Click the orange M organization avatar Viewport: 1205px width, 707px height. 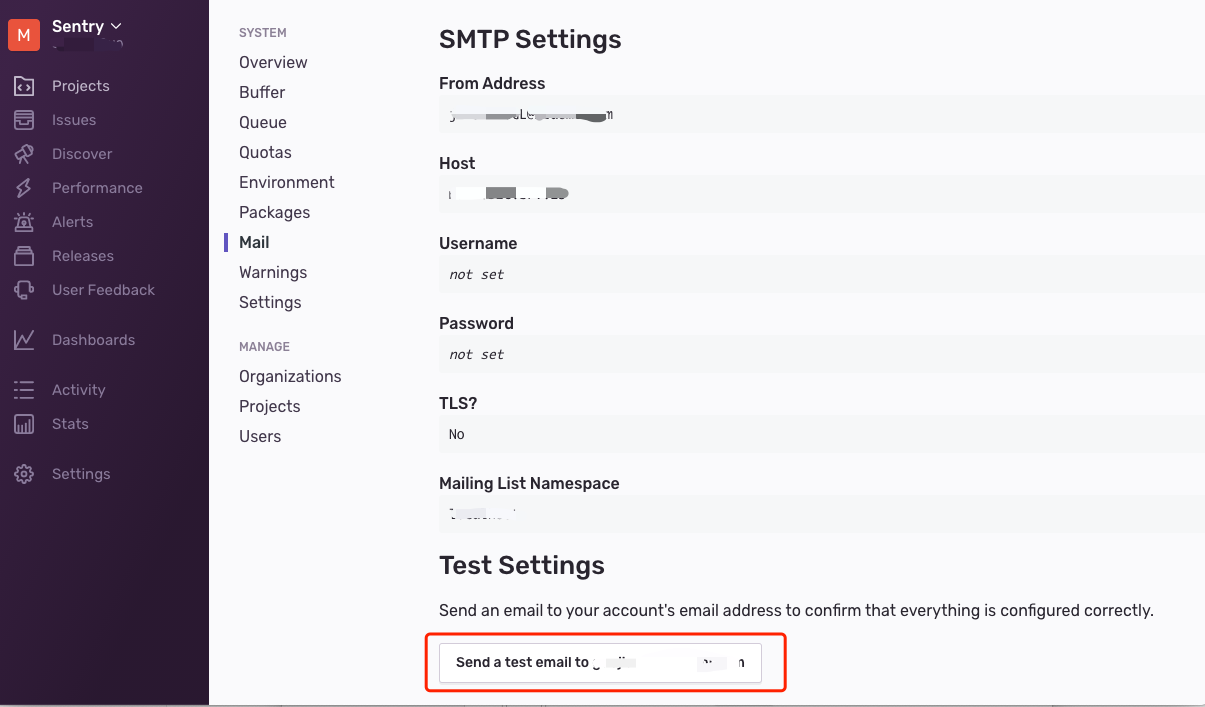click(x=24, y=35)
